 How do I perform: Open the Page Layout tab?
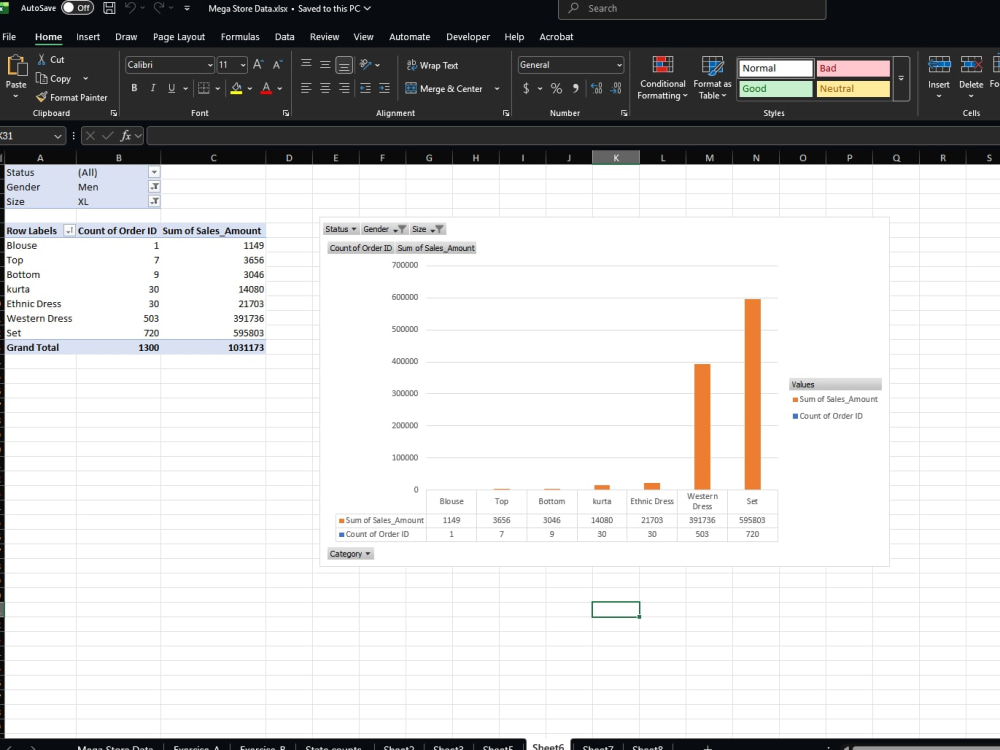179,37
